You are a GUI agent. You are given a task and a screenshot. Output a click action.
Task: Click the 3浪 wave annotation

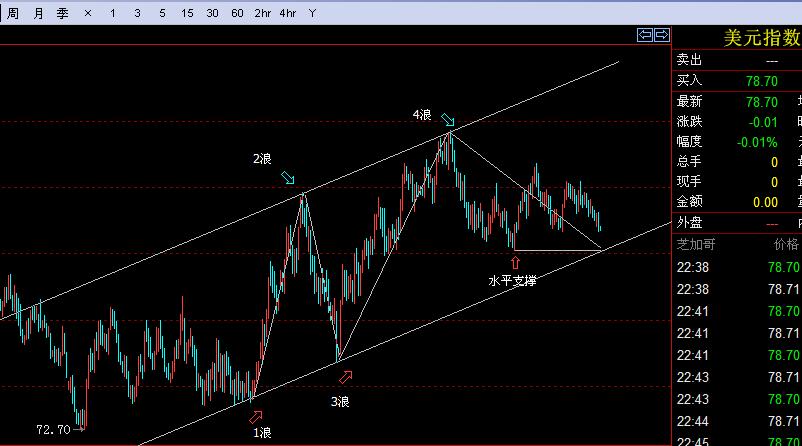tap(340, 402)
